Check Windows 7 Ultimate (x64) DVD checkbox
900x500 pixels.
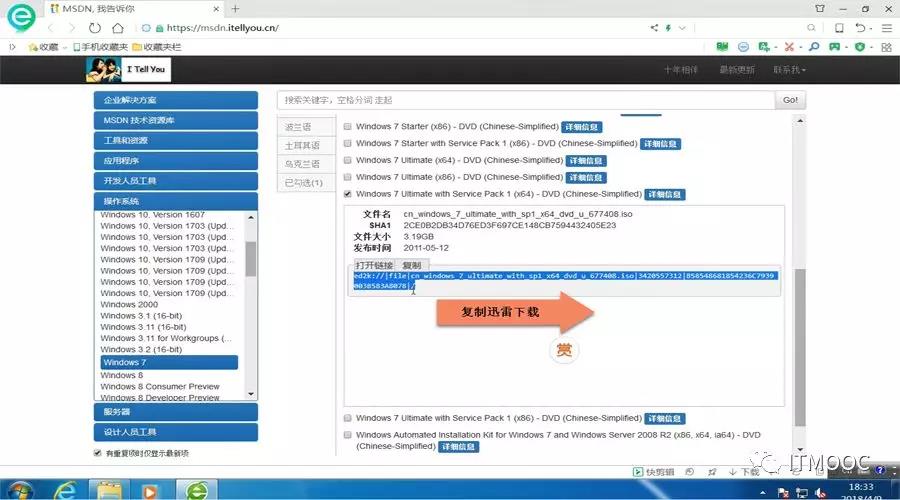347,160
